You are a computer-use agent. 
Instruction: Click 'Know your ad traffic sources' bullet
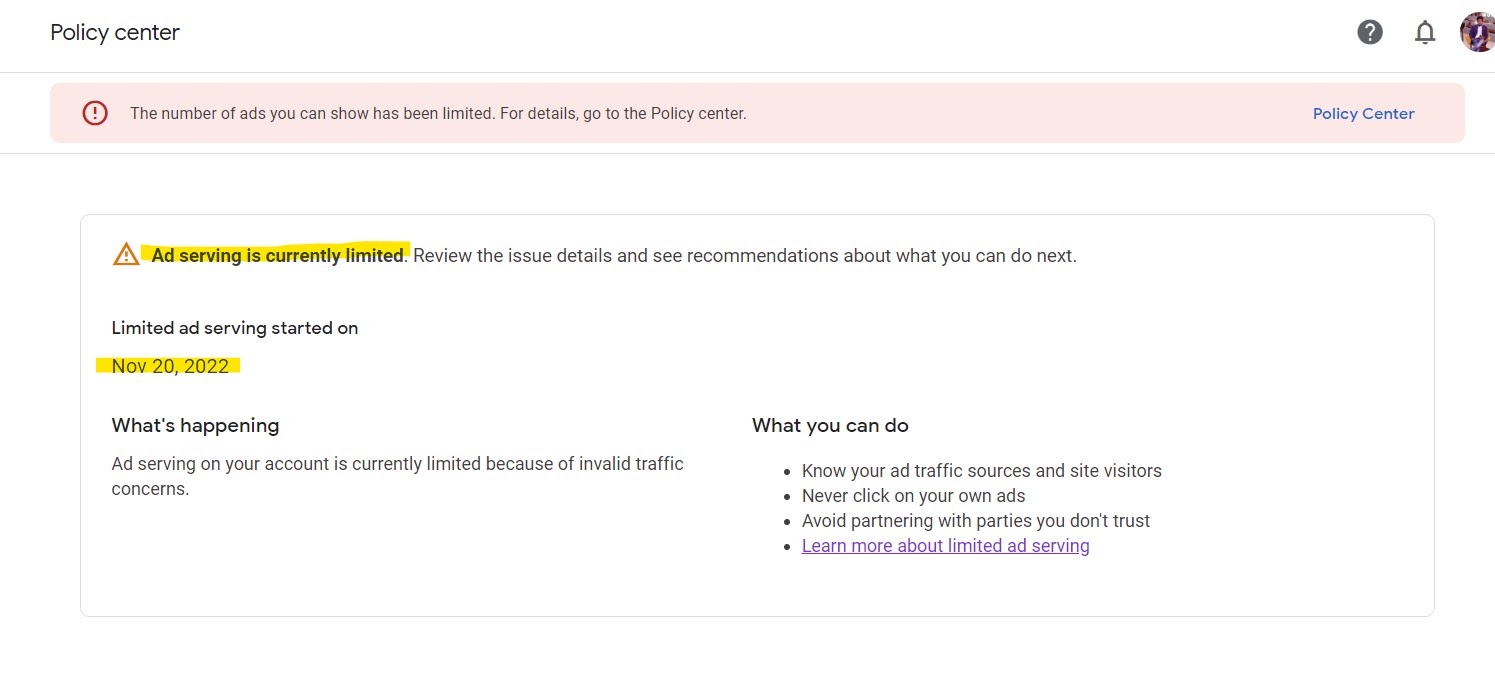[981, 471]
